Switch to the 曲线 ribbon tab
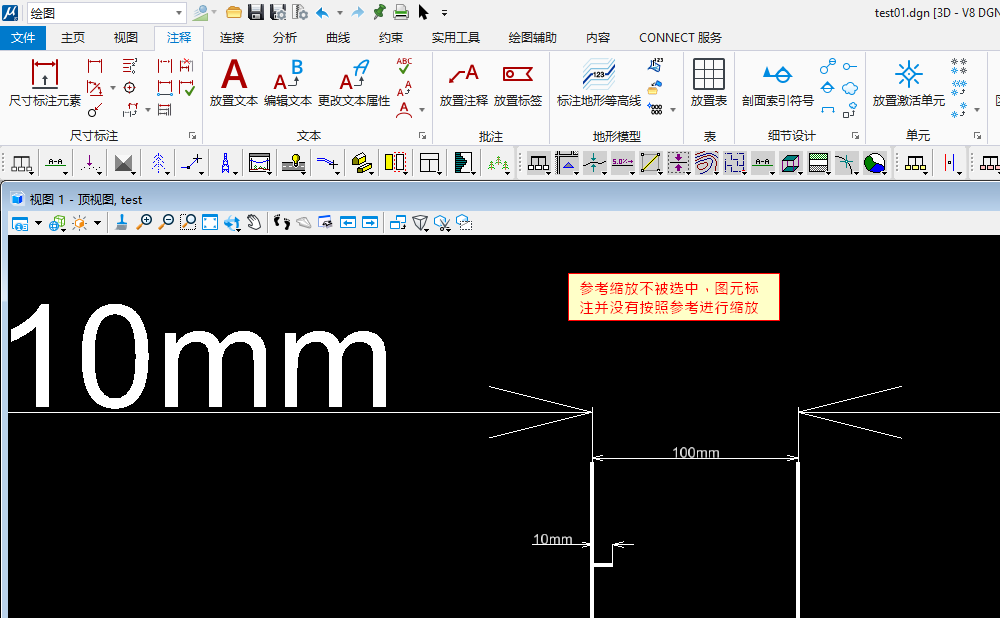Screen dimensions: 1000x618 coord(337,38)
